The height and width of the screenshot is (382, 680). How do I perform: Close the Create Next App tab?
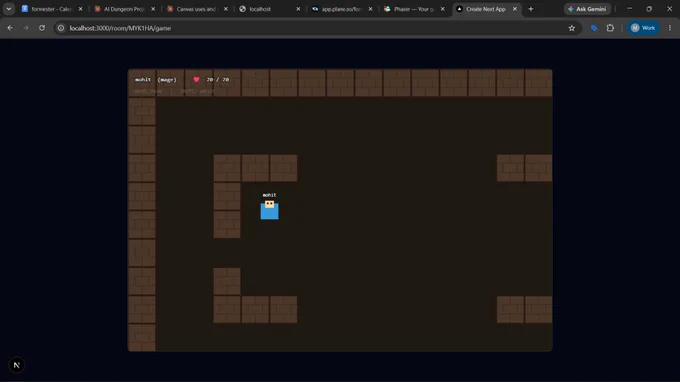(515, 9)
